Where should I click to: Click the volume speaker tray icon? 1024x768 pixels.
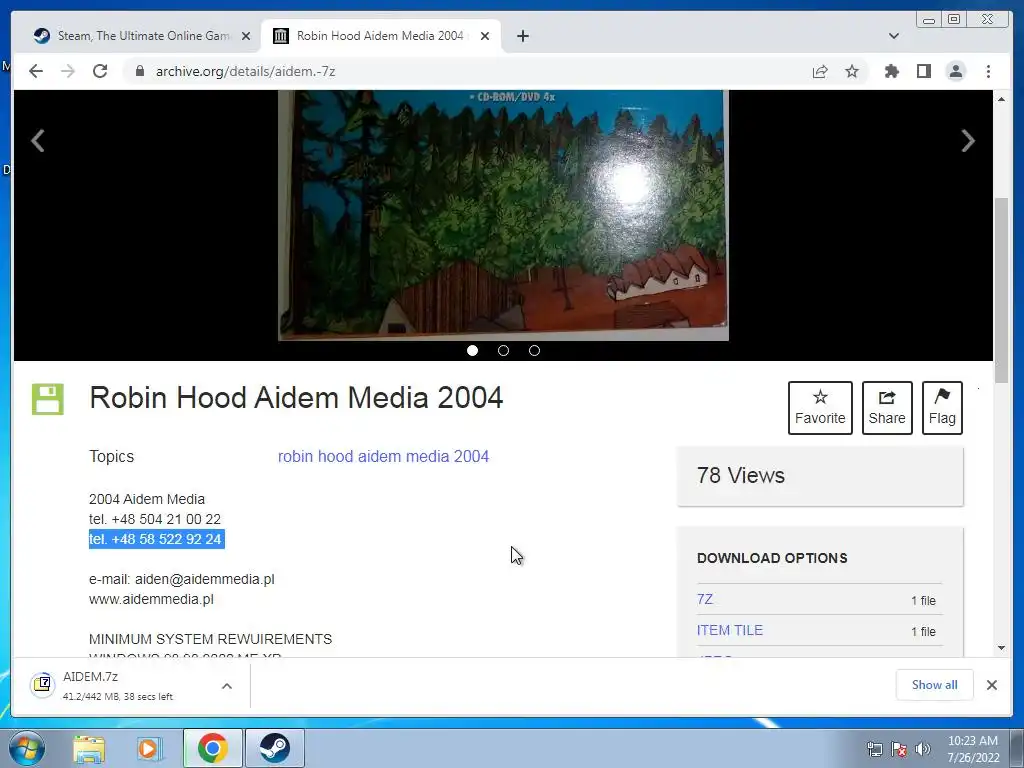[x=922, y=749]
